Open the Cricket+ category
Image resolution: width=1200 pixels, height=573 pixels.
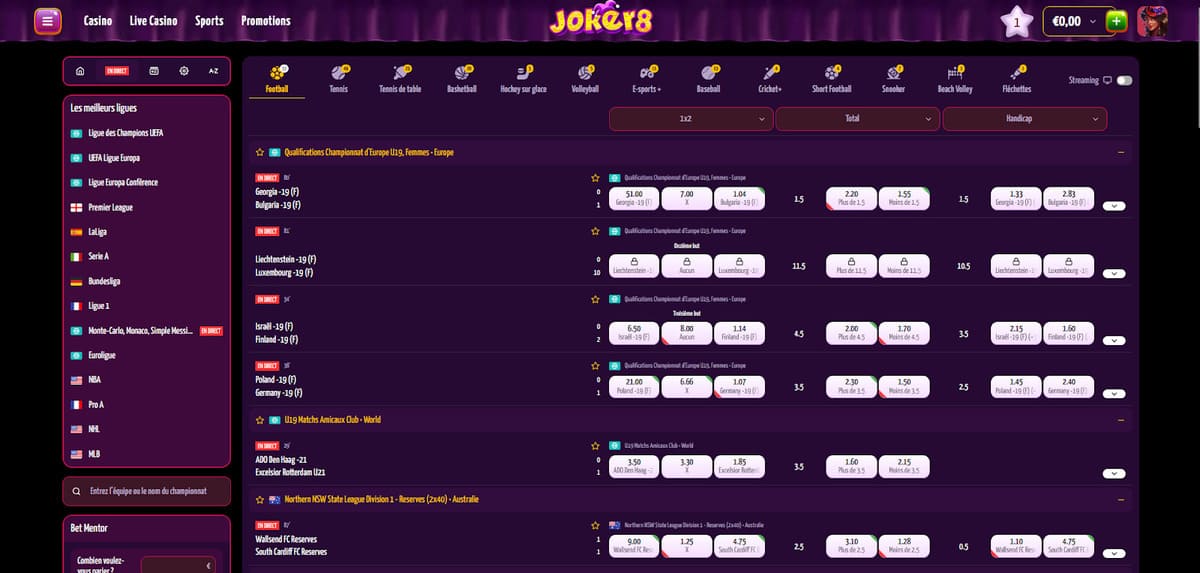[x=770, y=79]
